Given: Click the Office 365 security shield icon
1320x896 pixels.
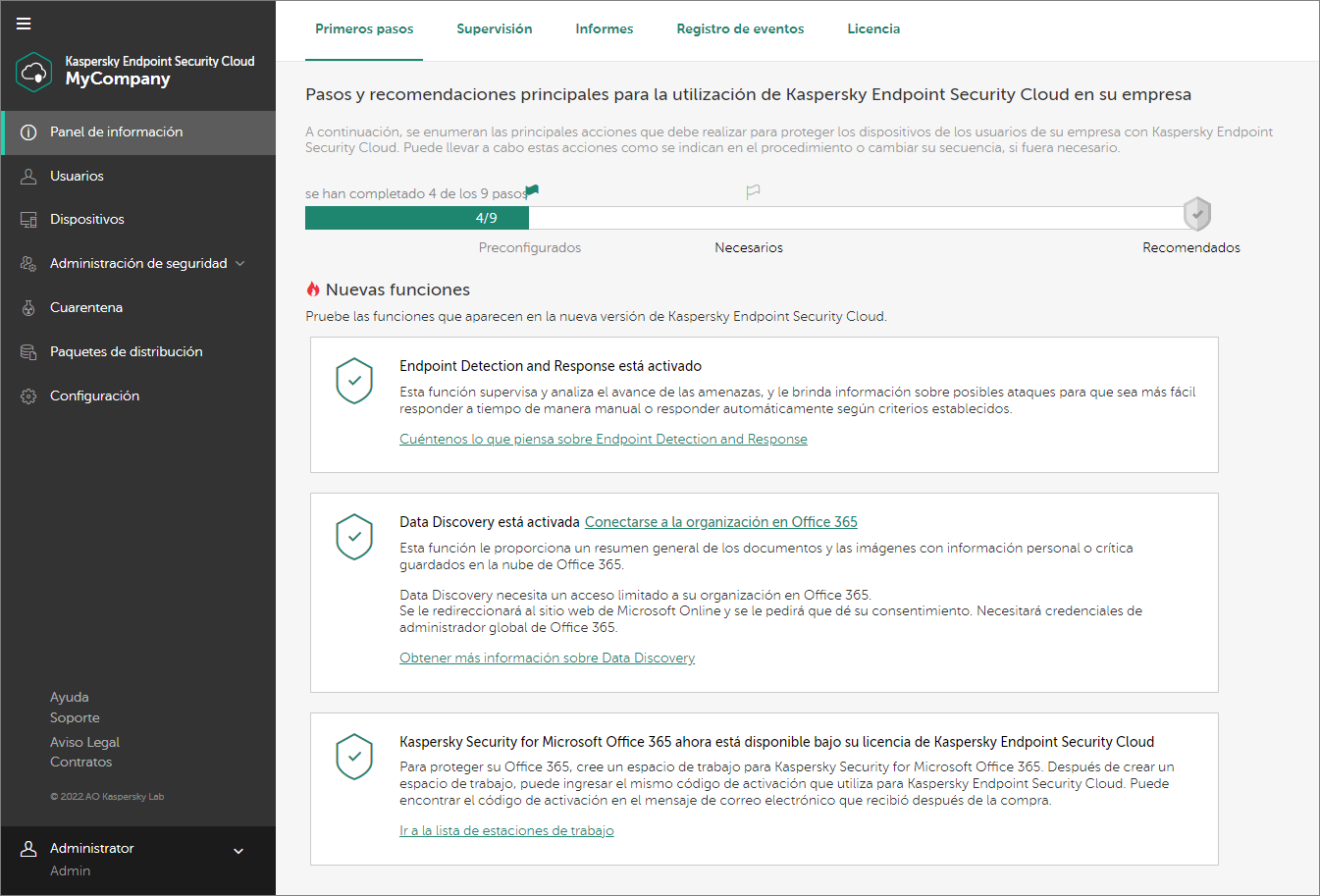Looking at the screenshot, I should (x=354, y=757).
